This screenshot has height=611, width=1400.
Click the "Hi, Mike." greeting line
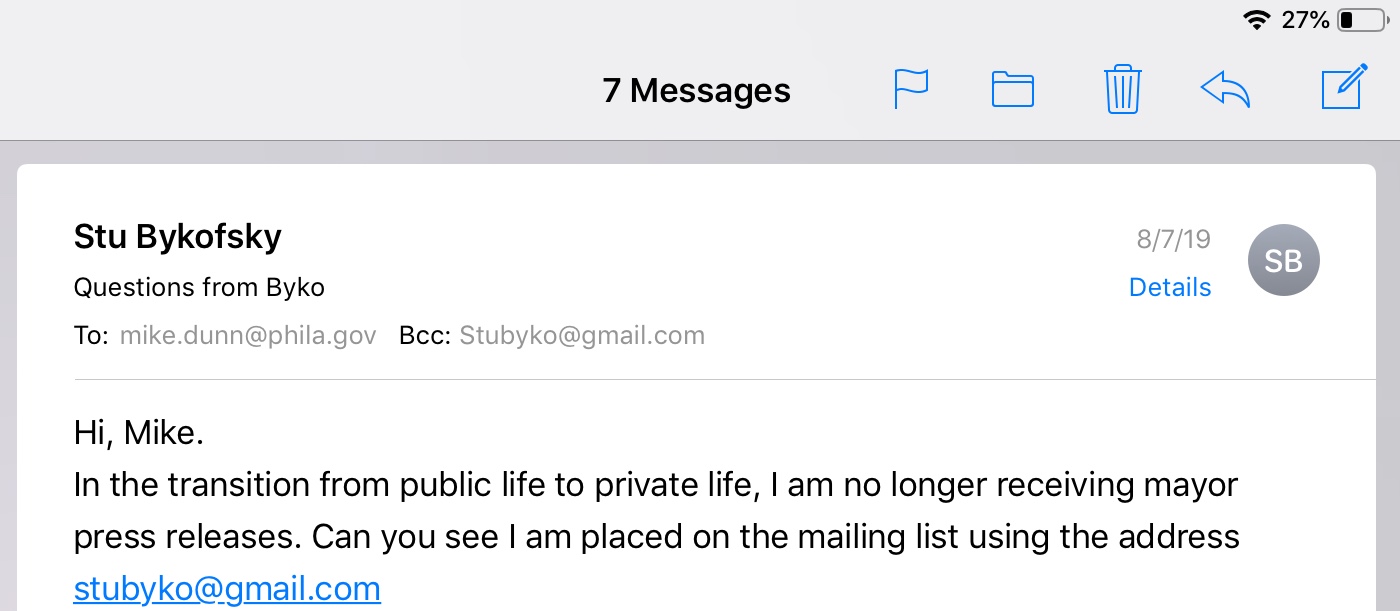click(139, 434)
